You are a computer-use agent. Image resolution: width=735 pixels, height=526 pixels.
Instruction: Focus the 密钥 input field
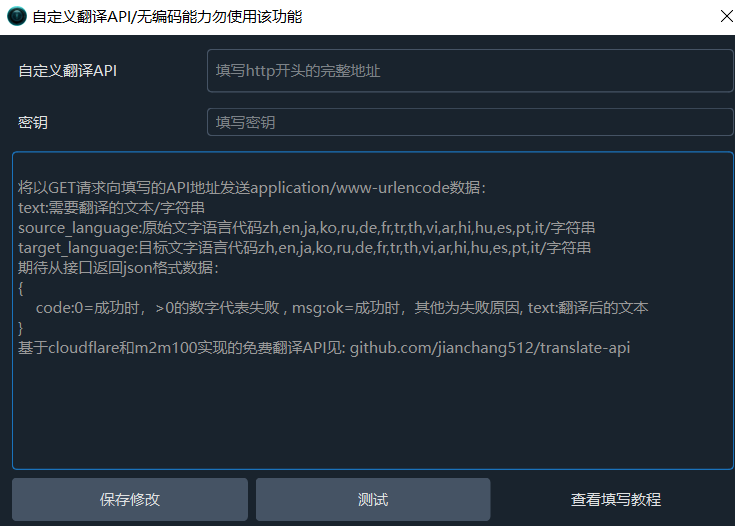click(x=470, y=122)
